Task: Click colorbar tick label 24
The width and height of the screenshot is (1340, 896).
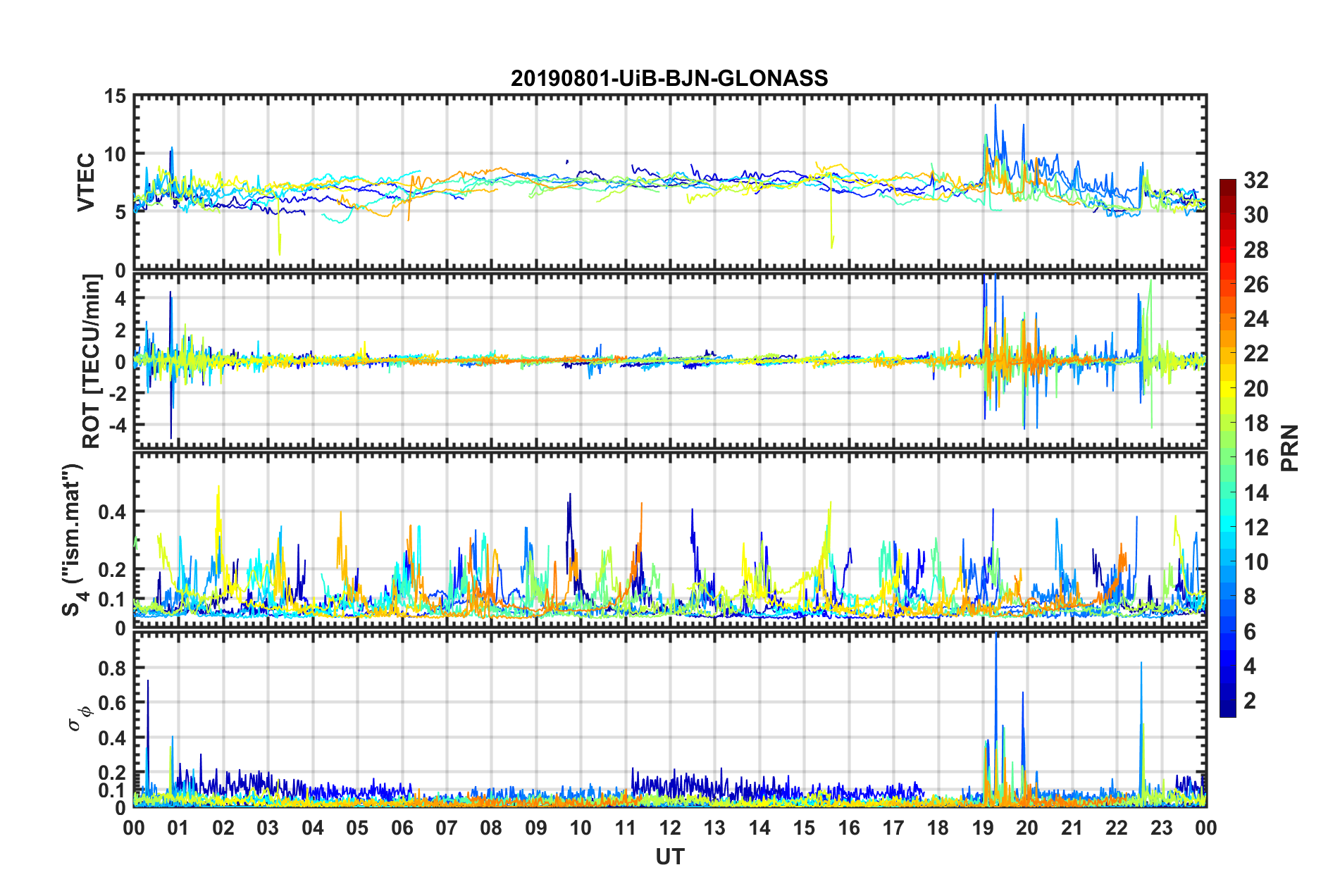Action: tap(1256, 319)
